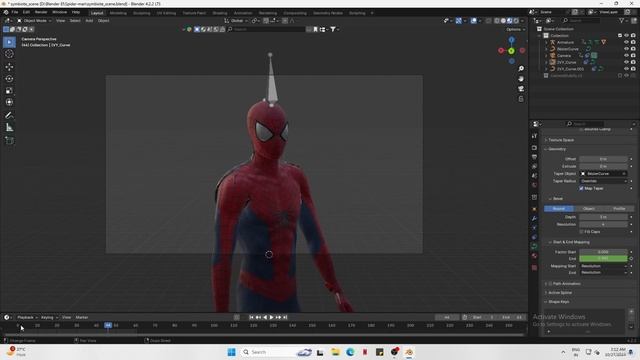Select the Annotate tool
The width and height of the screenshot is (640, 360).
9,116
